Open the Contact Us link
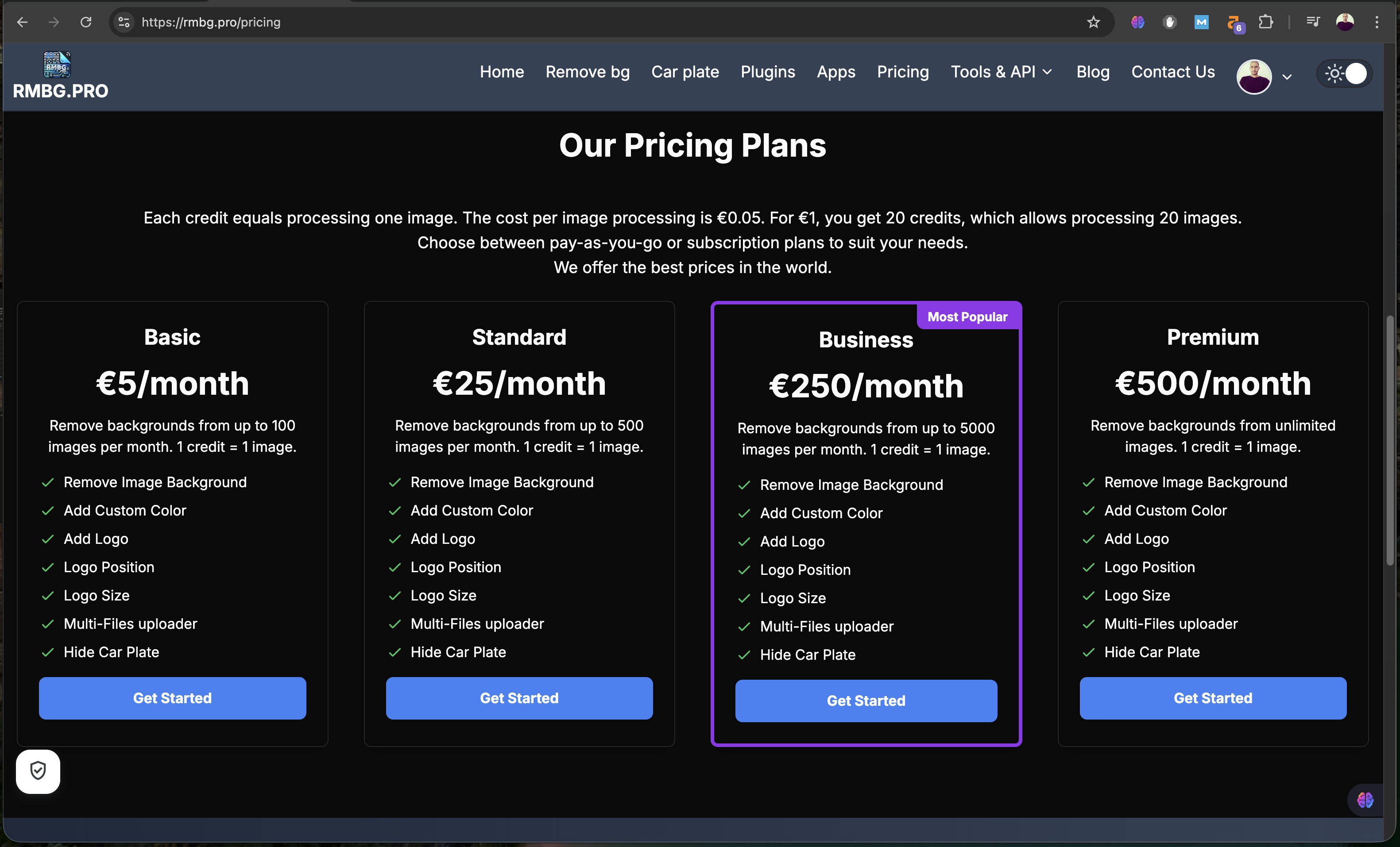1400x847 pixels. tap(1173, 72)
